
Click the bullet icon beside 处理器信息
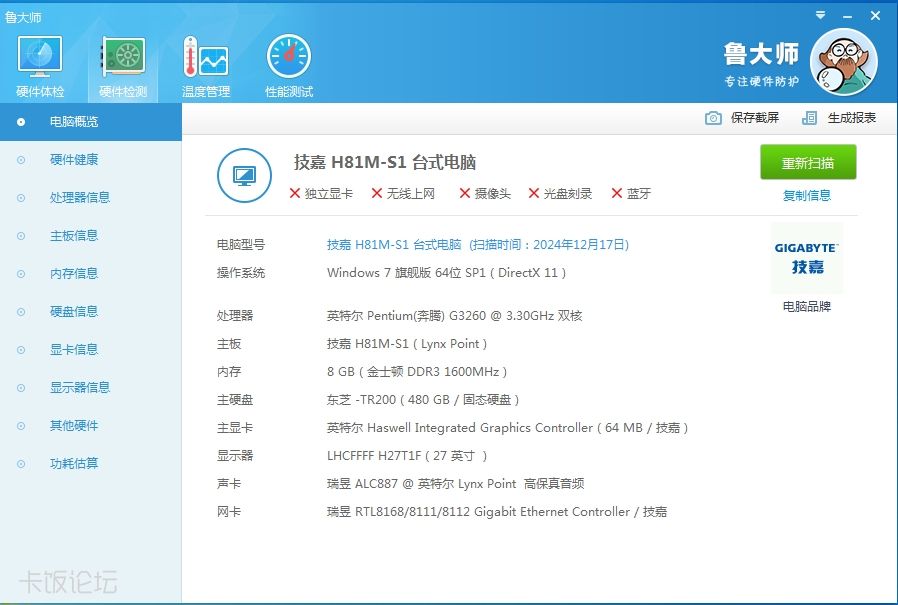pos(21,198)
